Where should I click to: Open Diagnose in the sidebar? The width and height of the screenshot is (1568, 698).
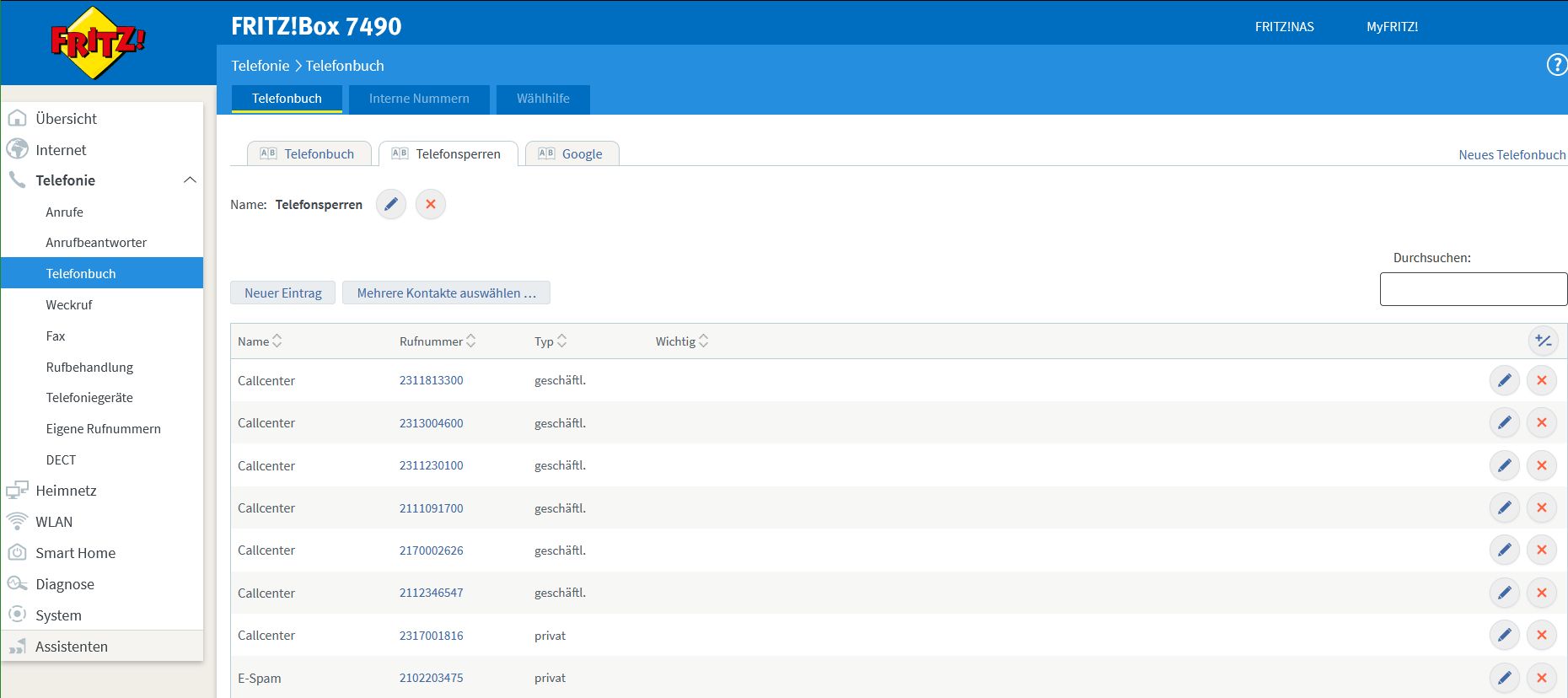(102, 584)
